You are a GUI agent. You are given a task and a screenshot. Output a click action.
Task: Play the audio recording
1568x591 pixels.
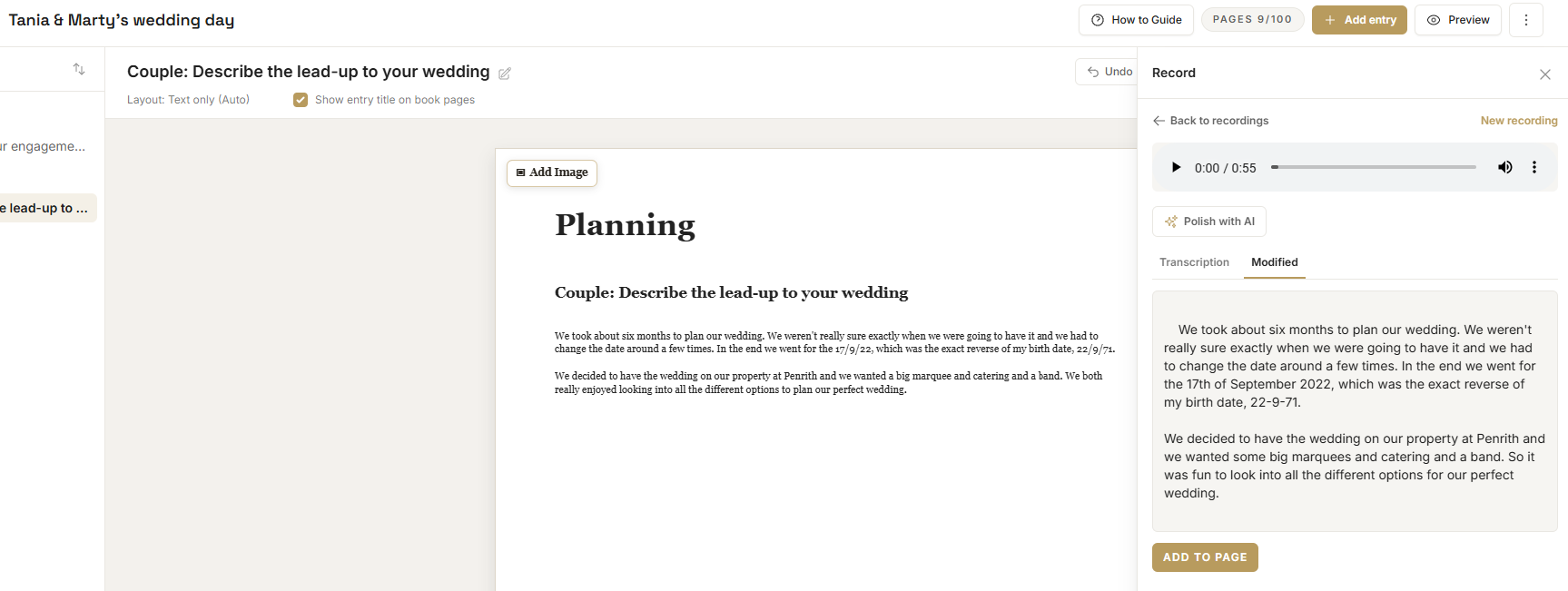coord(1176,167)
